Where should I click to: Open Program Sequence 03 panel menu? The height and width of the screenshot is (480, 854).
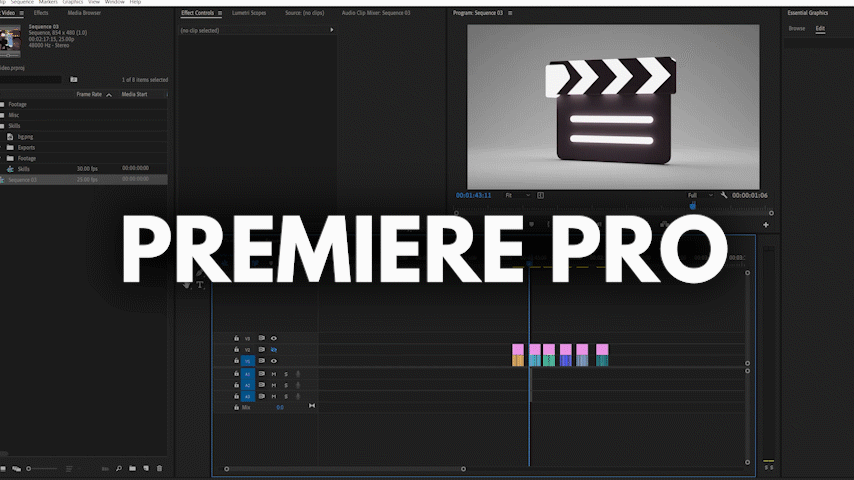tap(510, 13)
